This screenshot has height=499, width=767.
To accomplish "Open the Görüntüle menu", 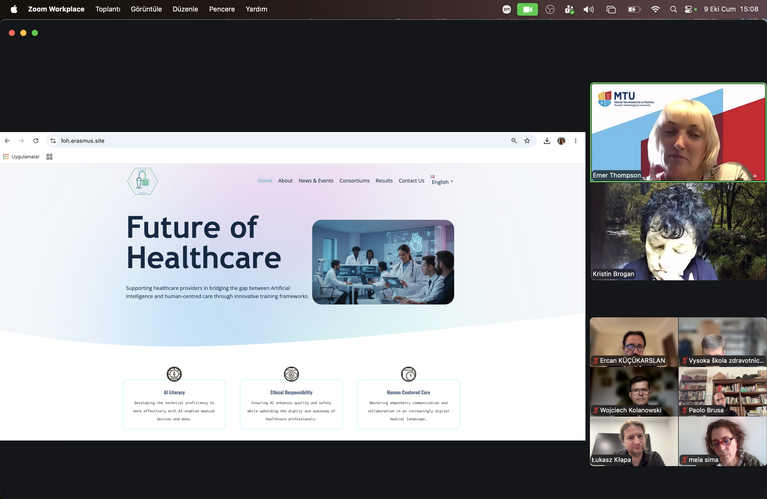I will [x=146, y=9].
